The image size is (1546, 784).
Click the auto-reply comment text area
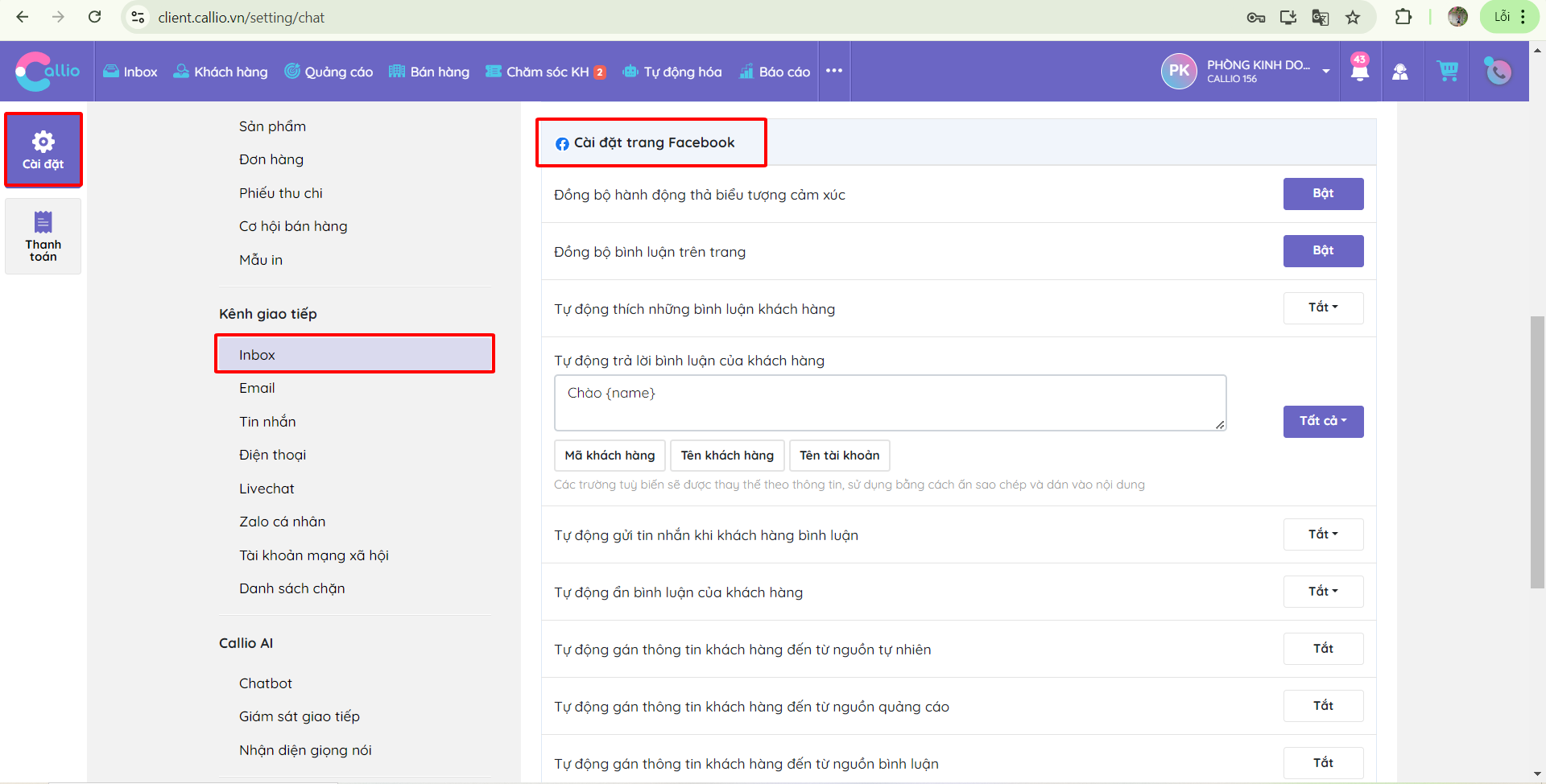890,402
